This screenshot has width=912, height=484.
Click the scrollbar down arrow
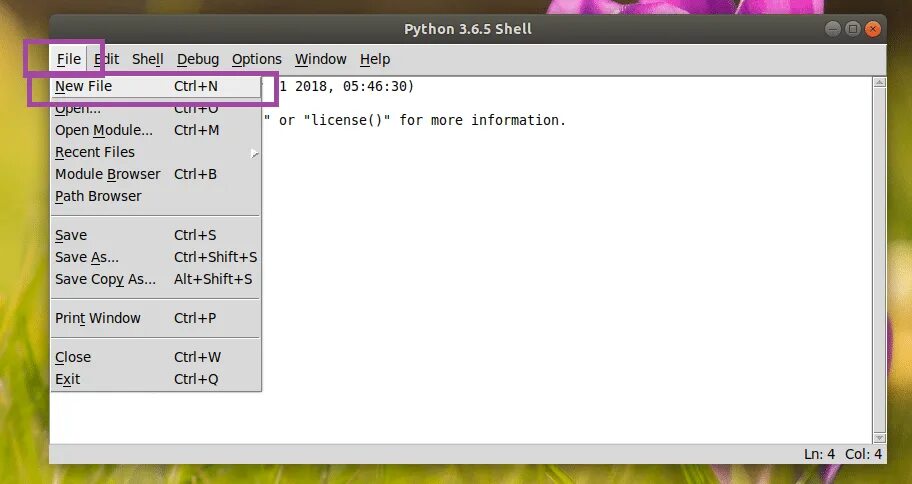click(879, 438)
